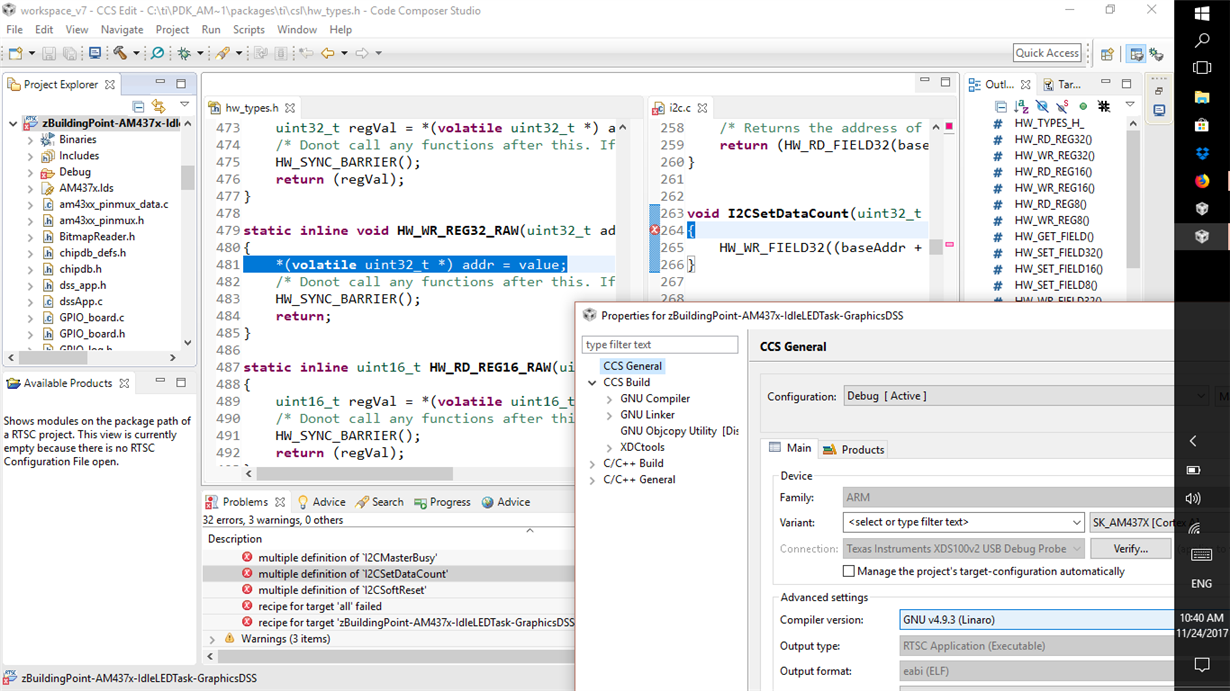Toggle hide fields in Outline
The height and width of the screenshot is (691, 1230).
tap(1042, 105)
